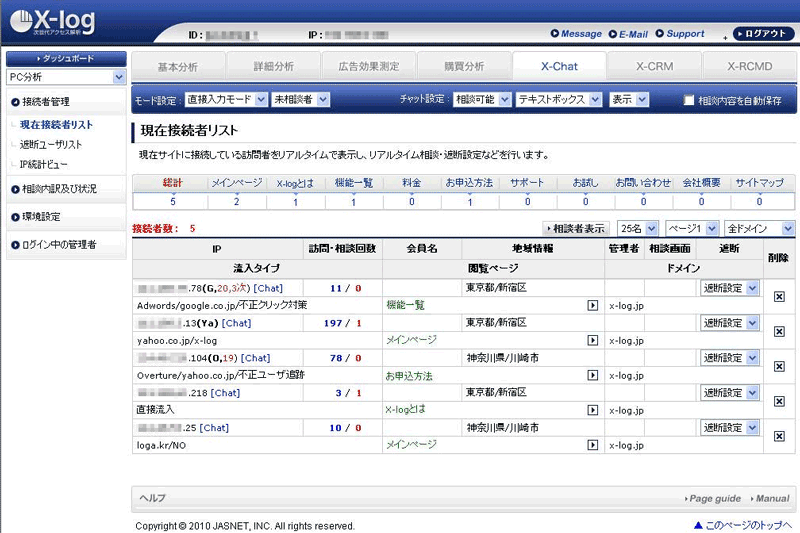Expand the PC分析 selector in sidebar
Screen dimensions: 800x533
click(x=66, y=77)
